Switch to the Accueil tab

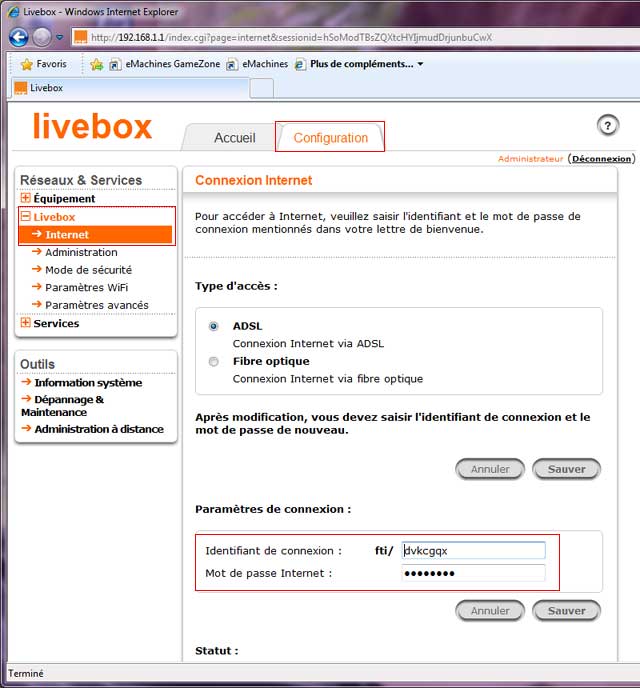(234, 138)
